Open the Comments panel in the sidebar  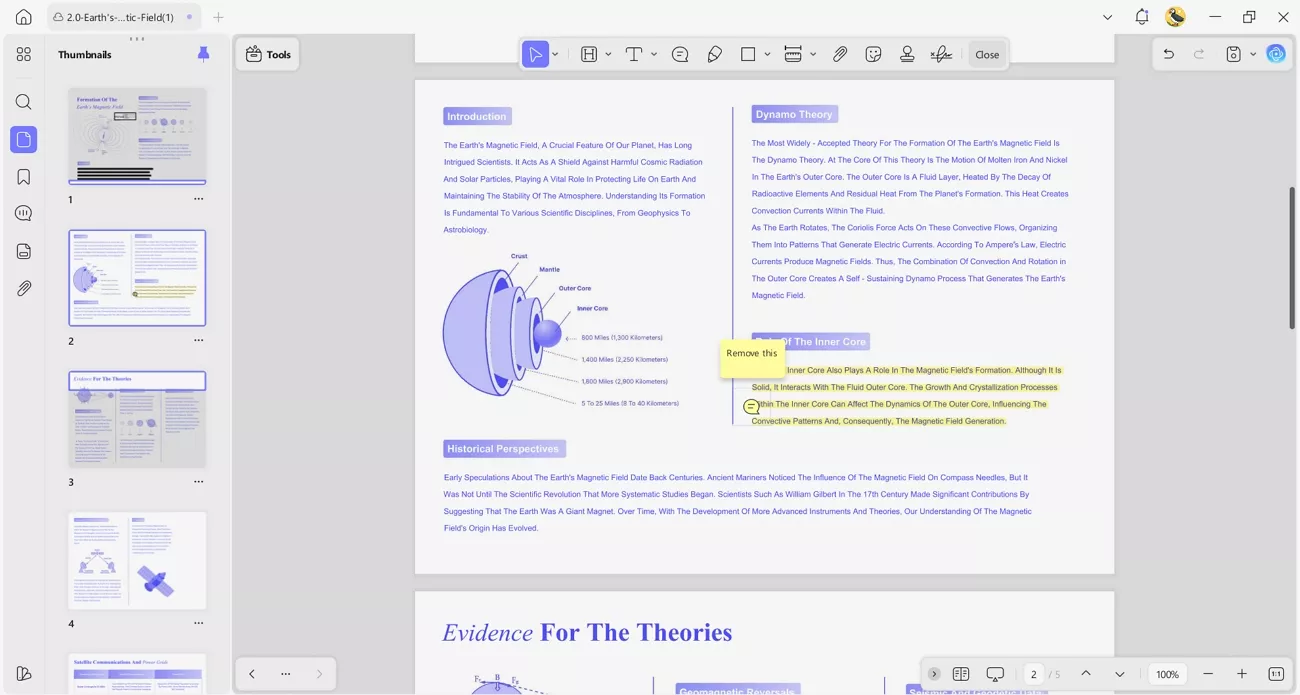click(23, 213)
